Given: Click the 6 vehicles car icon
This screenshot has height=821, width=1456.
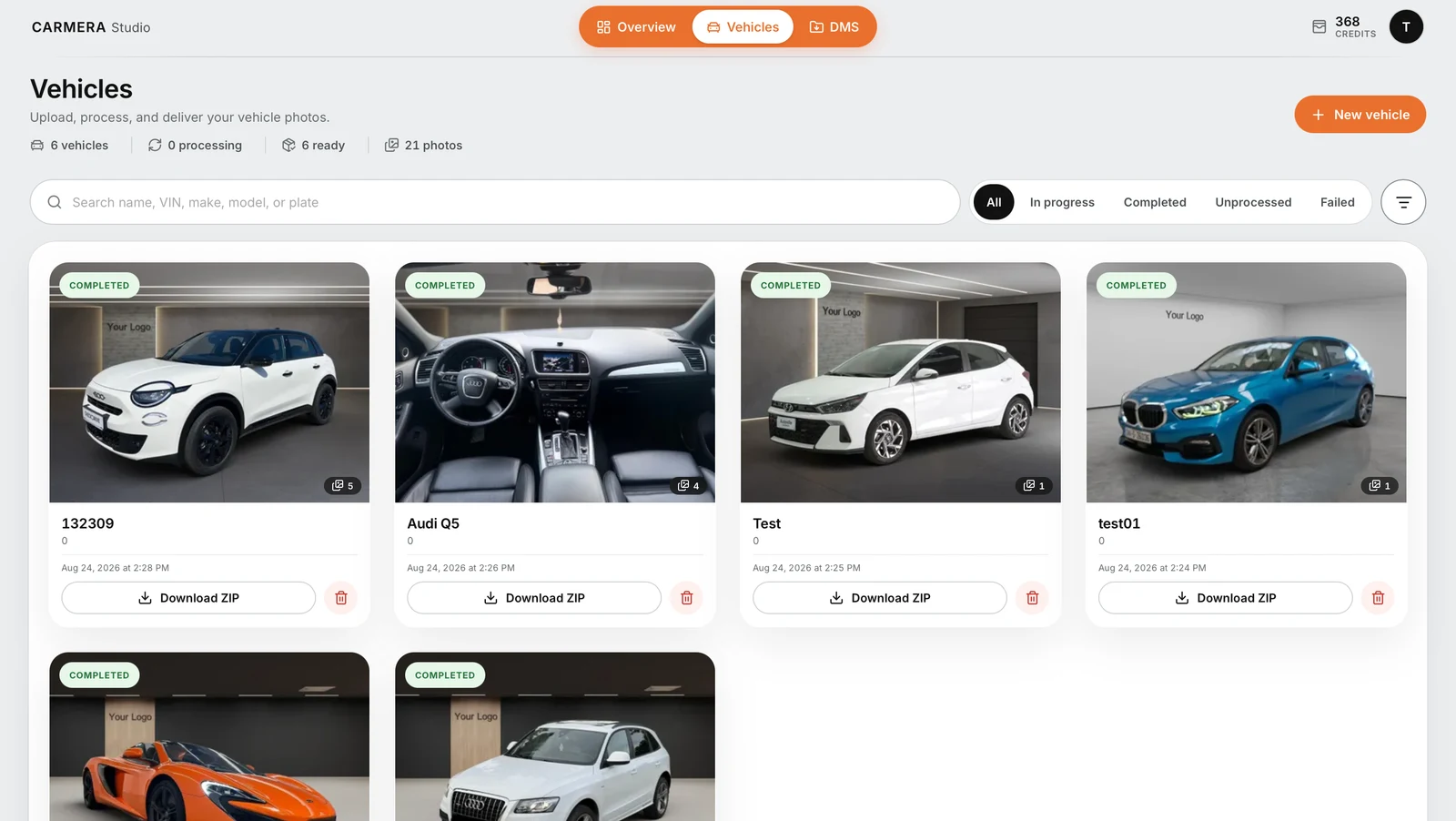Looking at the screenshot, I should coord(37,145).
